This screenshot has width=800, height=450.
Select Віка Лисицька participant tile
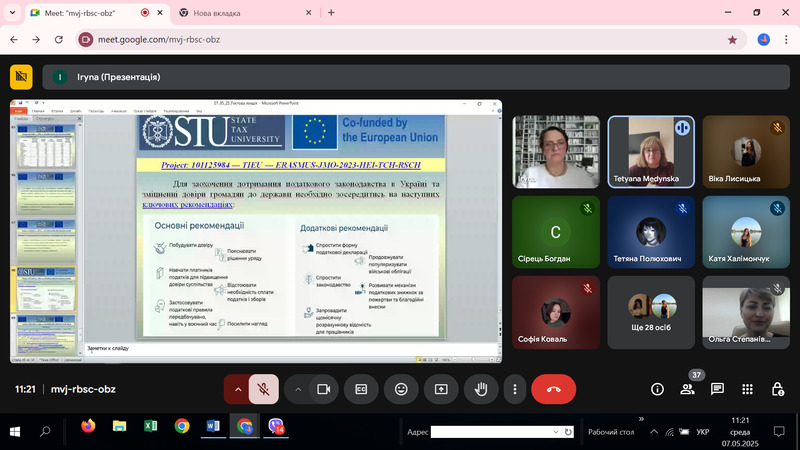pos(746,152)
